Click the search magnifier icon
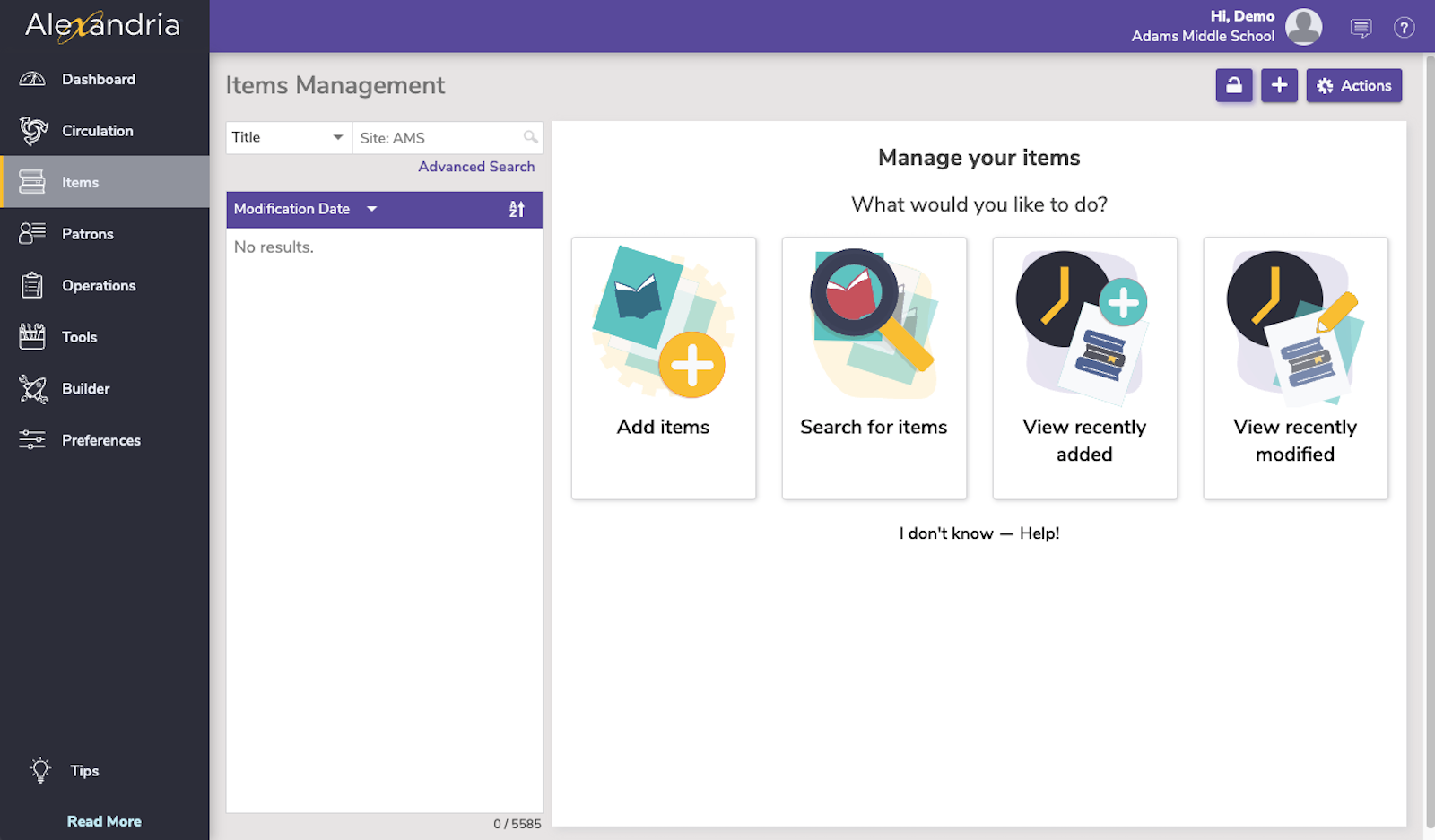Screen dimensions: 1435x840 tap(531, 137)
